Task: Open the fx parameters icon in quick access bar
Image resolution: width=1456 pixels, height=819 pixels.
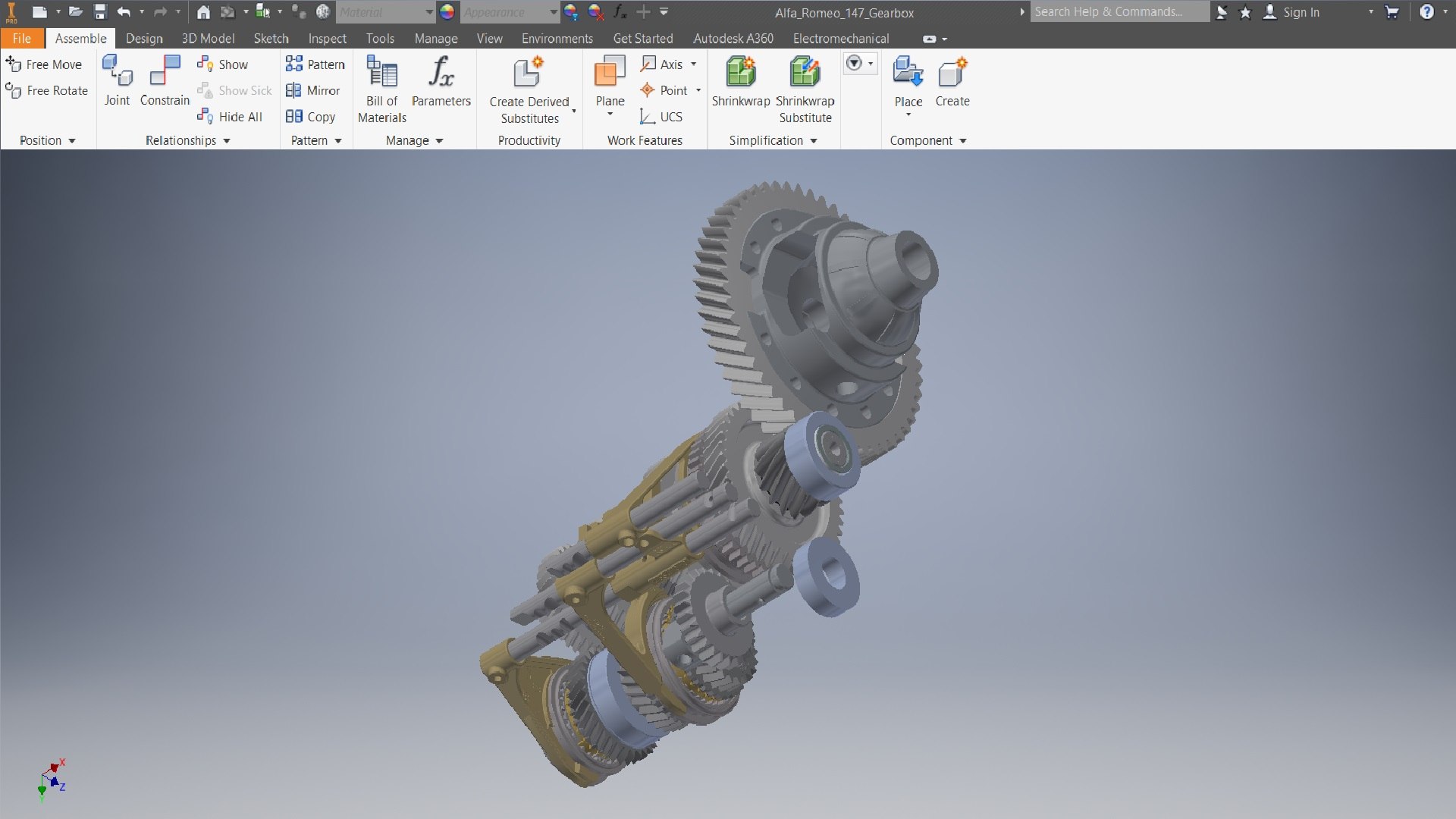Action: click(620, 12)
